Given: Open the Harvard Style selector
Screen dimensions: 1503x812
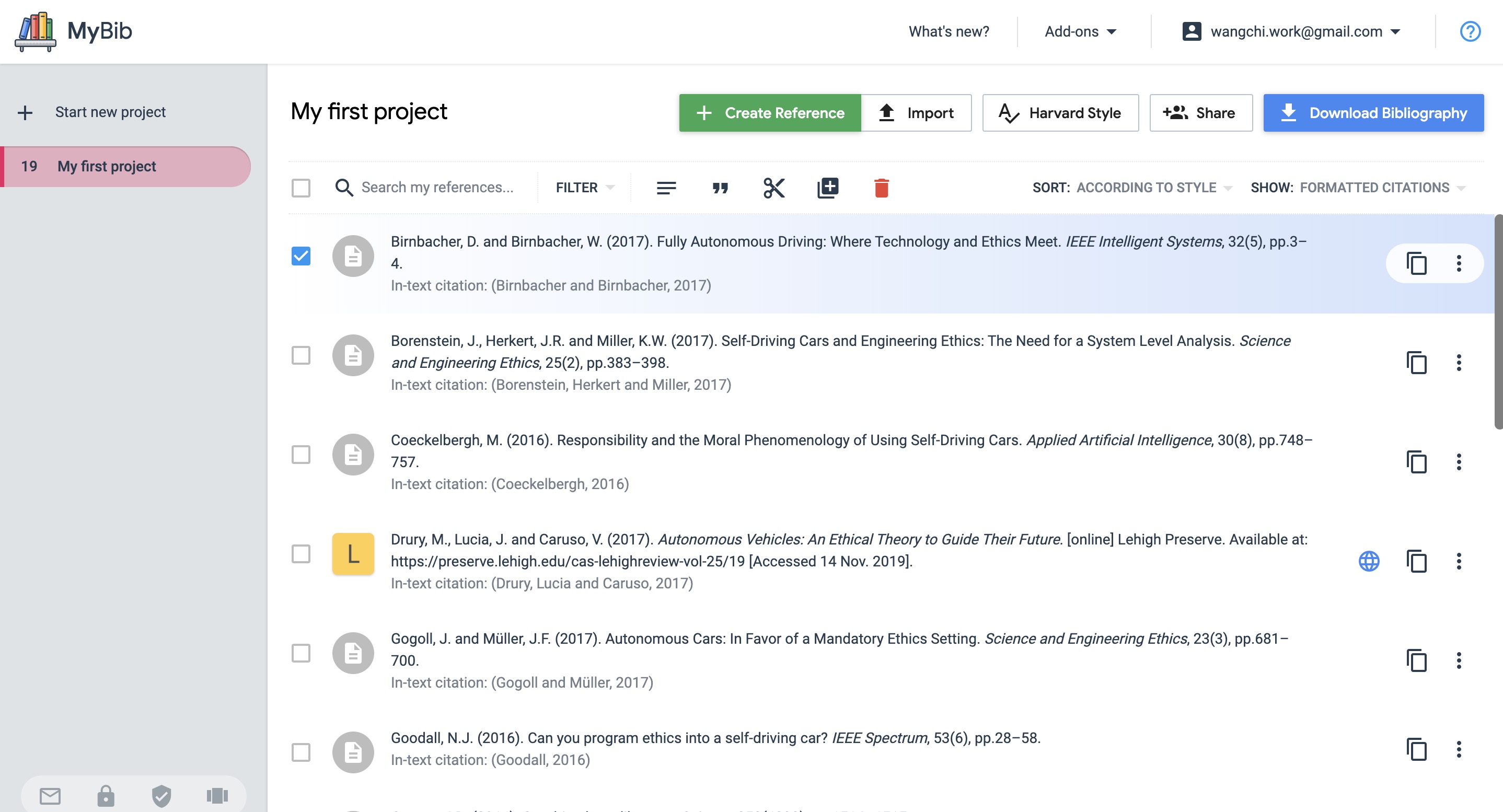Looking at the screenshot, I should pyautogui.click(x=1060, y=112).
